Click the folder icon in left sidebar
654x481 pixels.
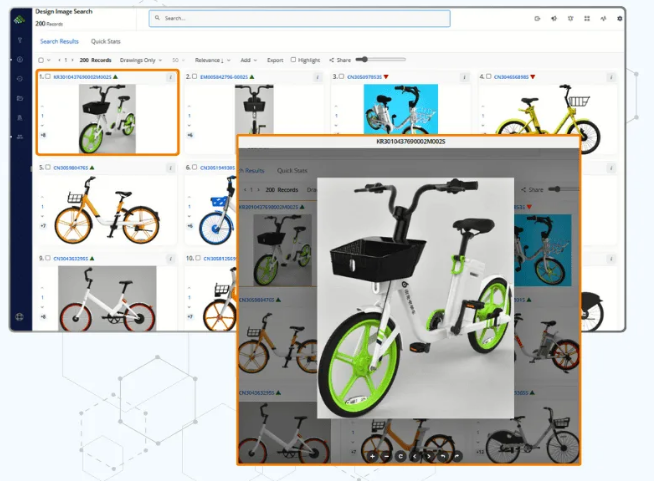[20, 98]
